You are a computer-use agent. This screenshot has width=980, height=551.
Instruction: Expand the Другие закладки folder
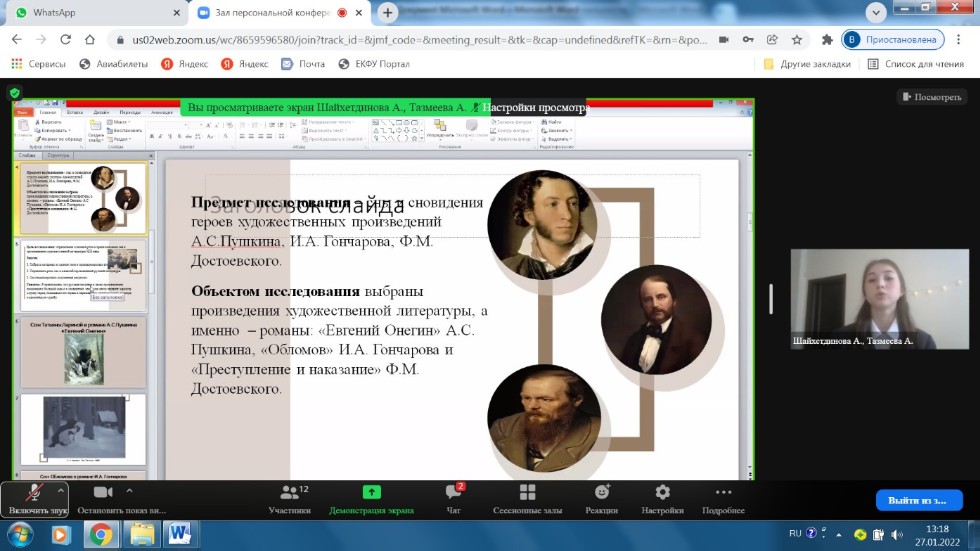[807, 64]
